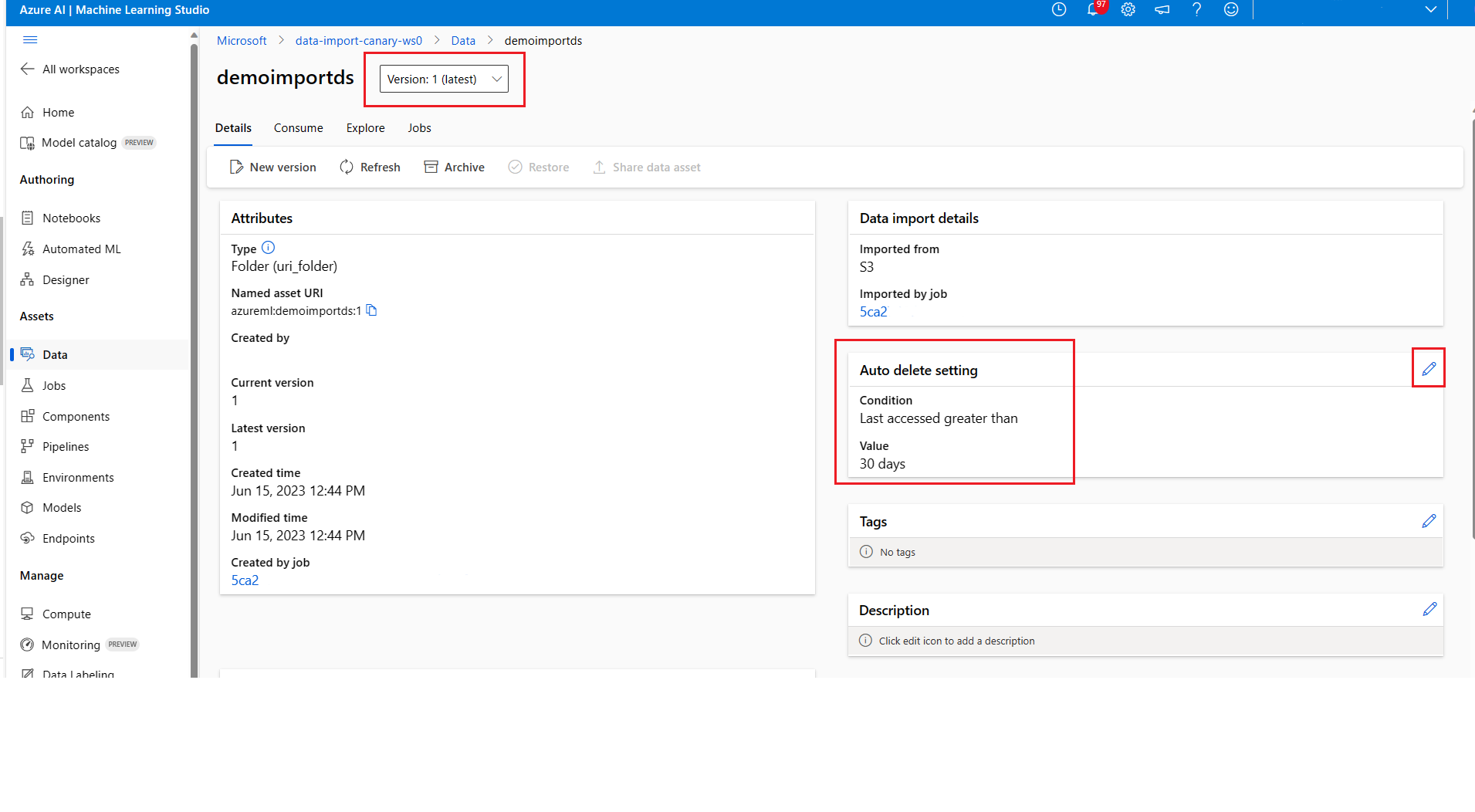Edit Tags using the pencil icon
This screenshot has width=1475, height=812.
click(1429, 521)
